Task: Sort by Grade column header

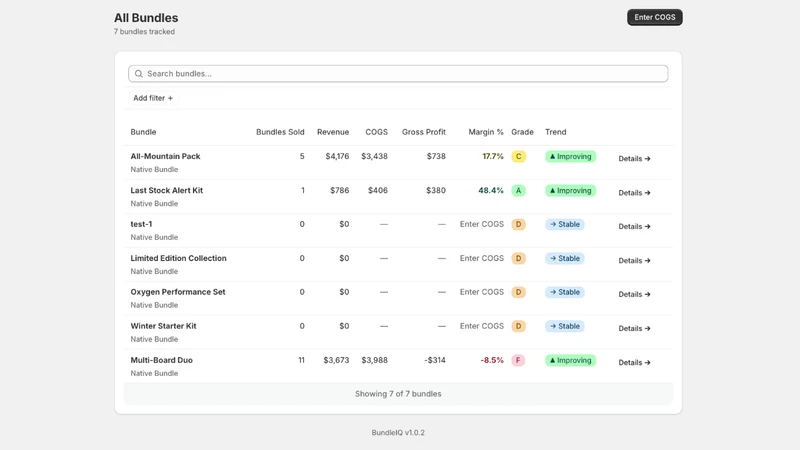Action: (x=522, y=132)
